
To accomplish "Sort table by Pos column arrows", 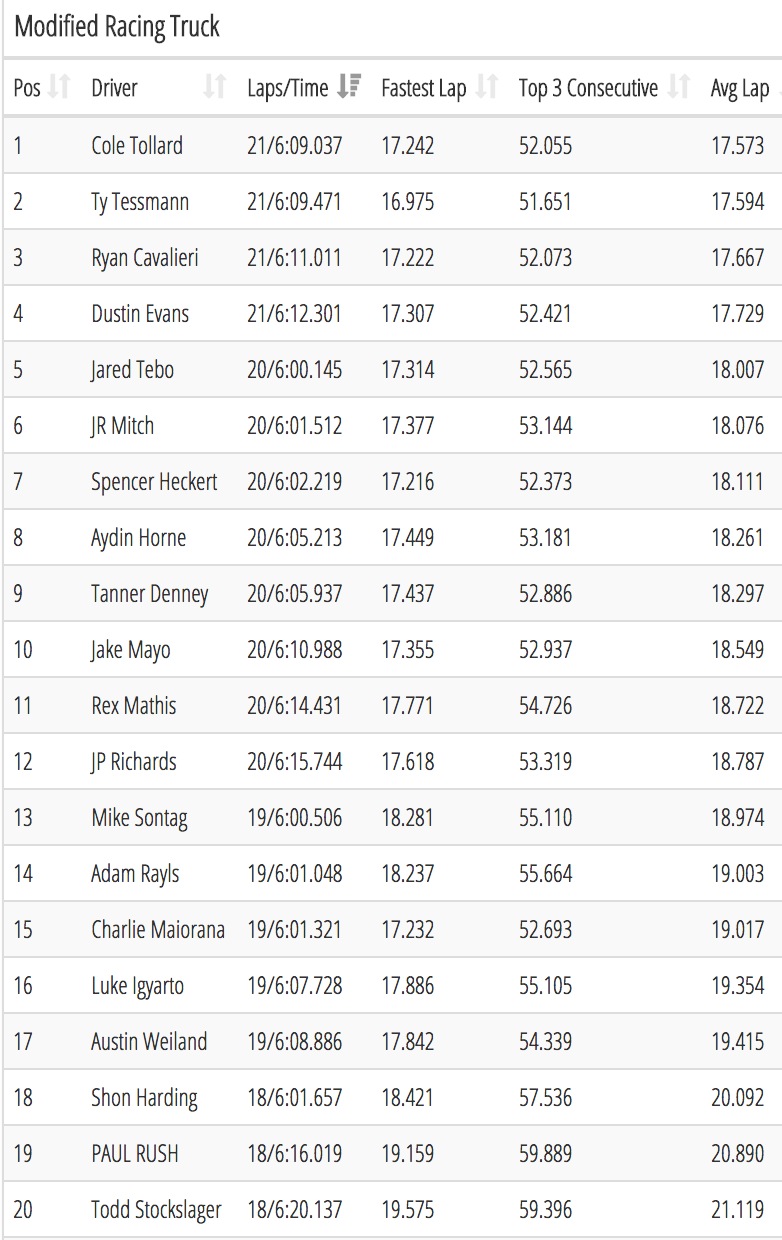I will [61, 88].
